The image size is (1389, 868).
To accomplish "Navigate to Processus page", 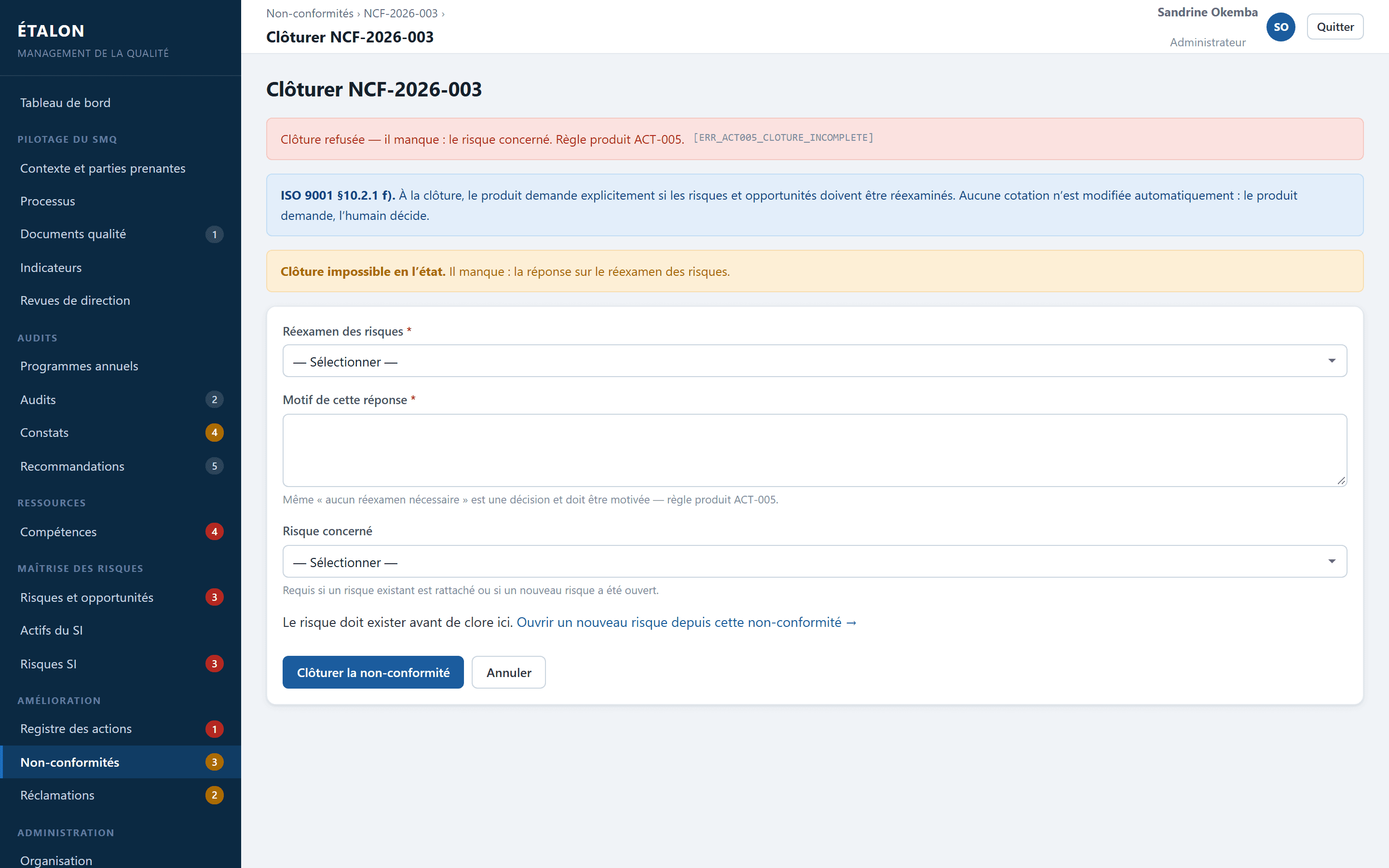I will click(121, 201).
